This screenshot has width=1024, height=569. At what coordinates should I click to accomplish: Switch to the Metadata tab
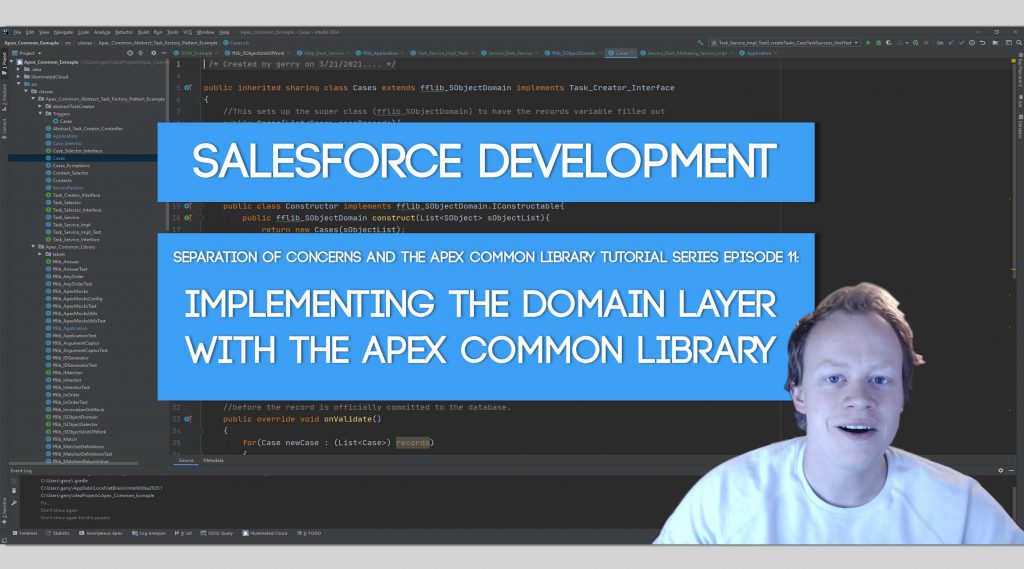214,461
